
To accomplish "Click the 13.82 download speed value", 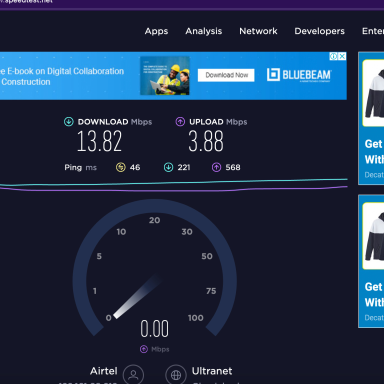I will [x=99, y=141].
